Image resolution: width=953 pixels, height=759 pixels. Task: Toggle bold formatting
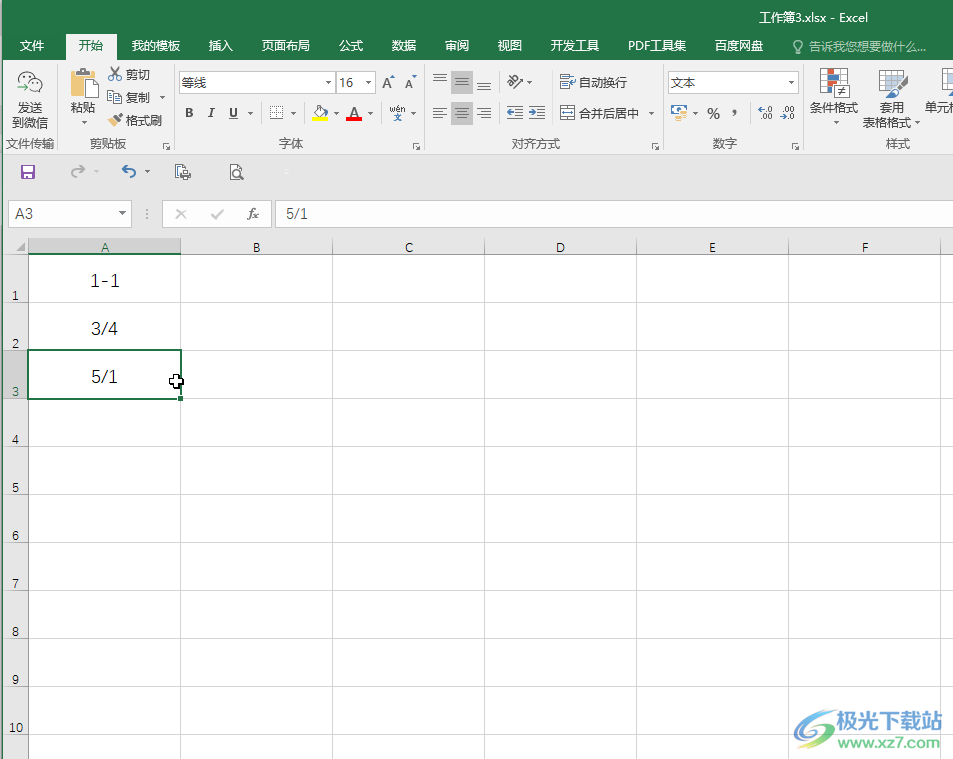point(190,112)
